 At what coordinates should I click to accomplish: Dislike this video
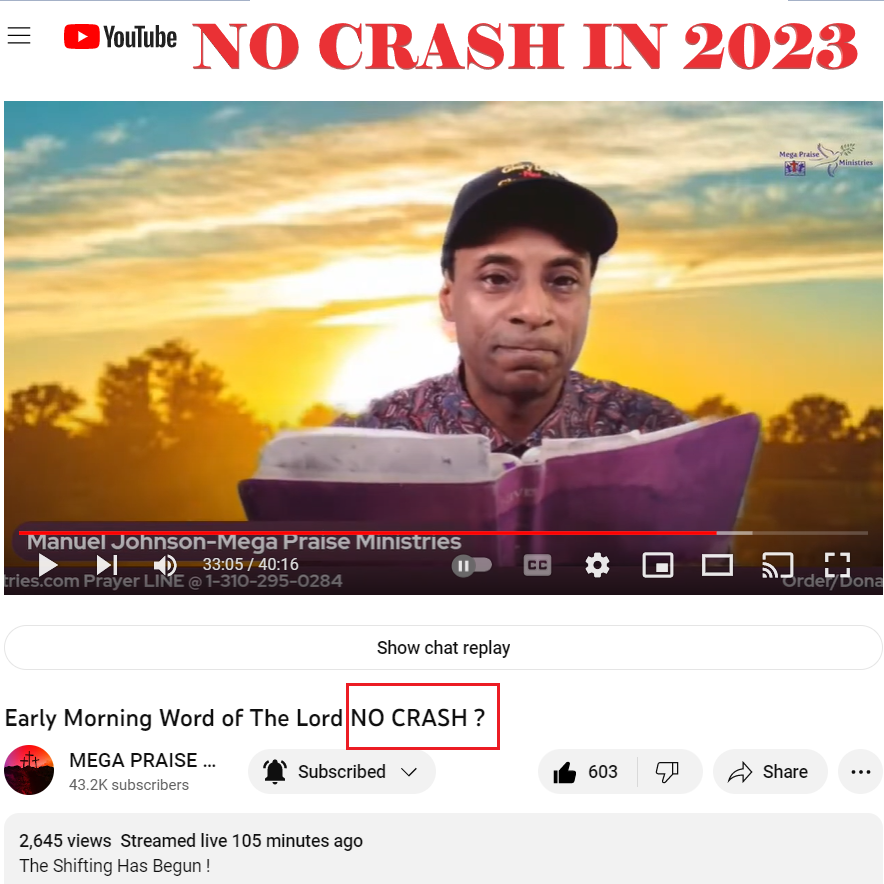668,771
